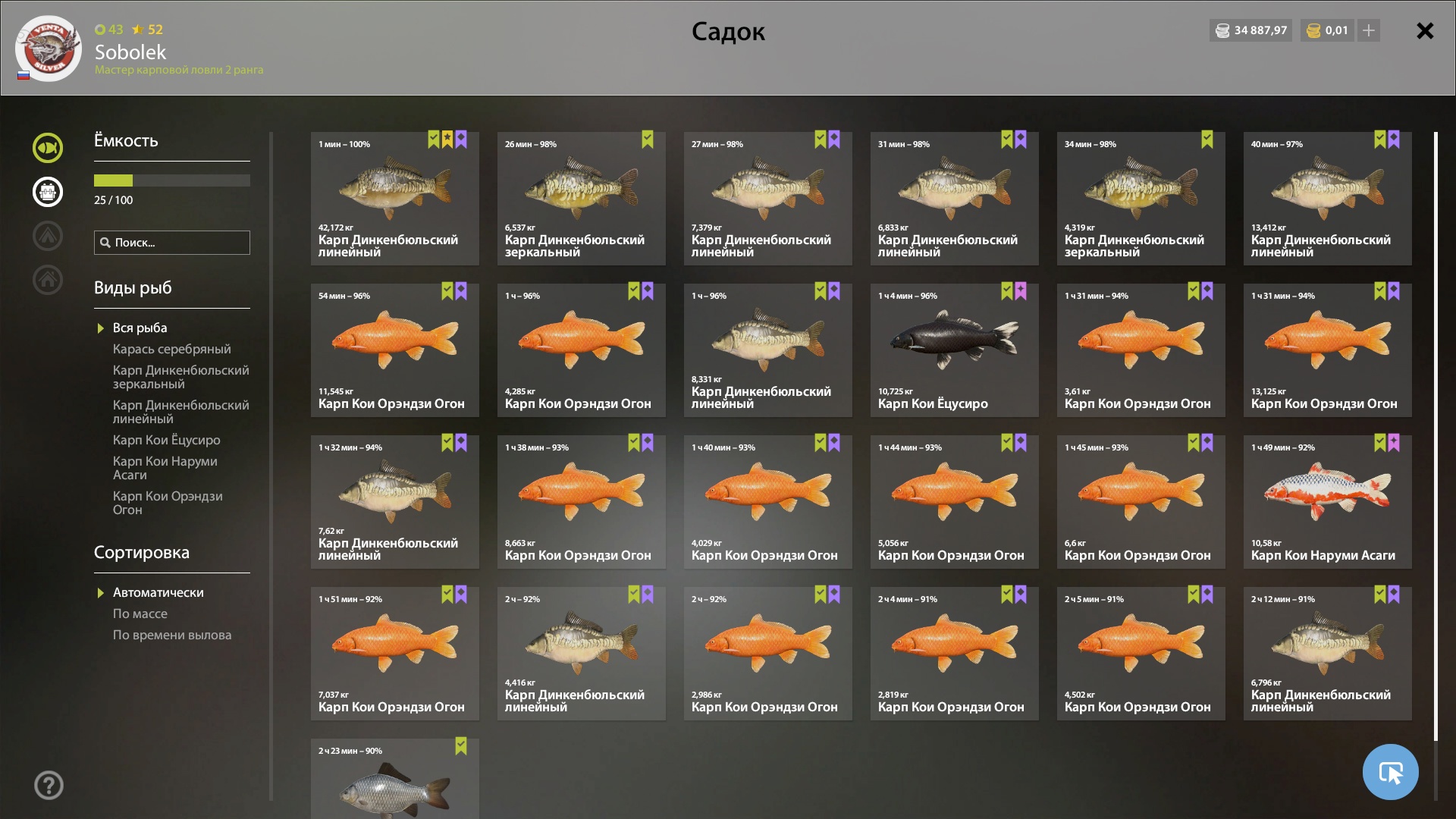Viewport: 1456px width, 819px height.
Task: Select Вся рыба filter
Action: (x=140, y=328)
